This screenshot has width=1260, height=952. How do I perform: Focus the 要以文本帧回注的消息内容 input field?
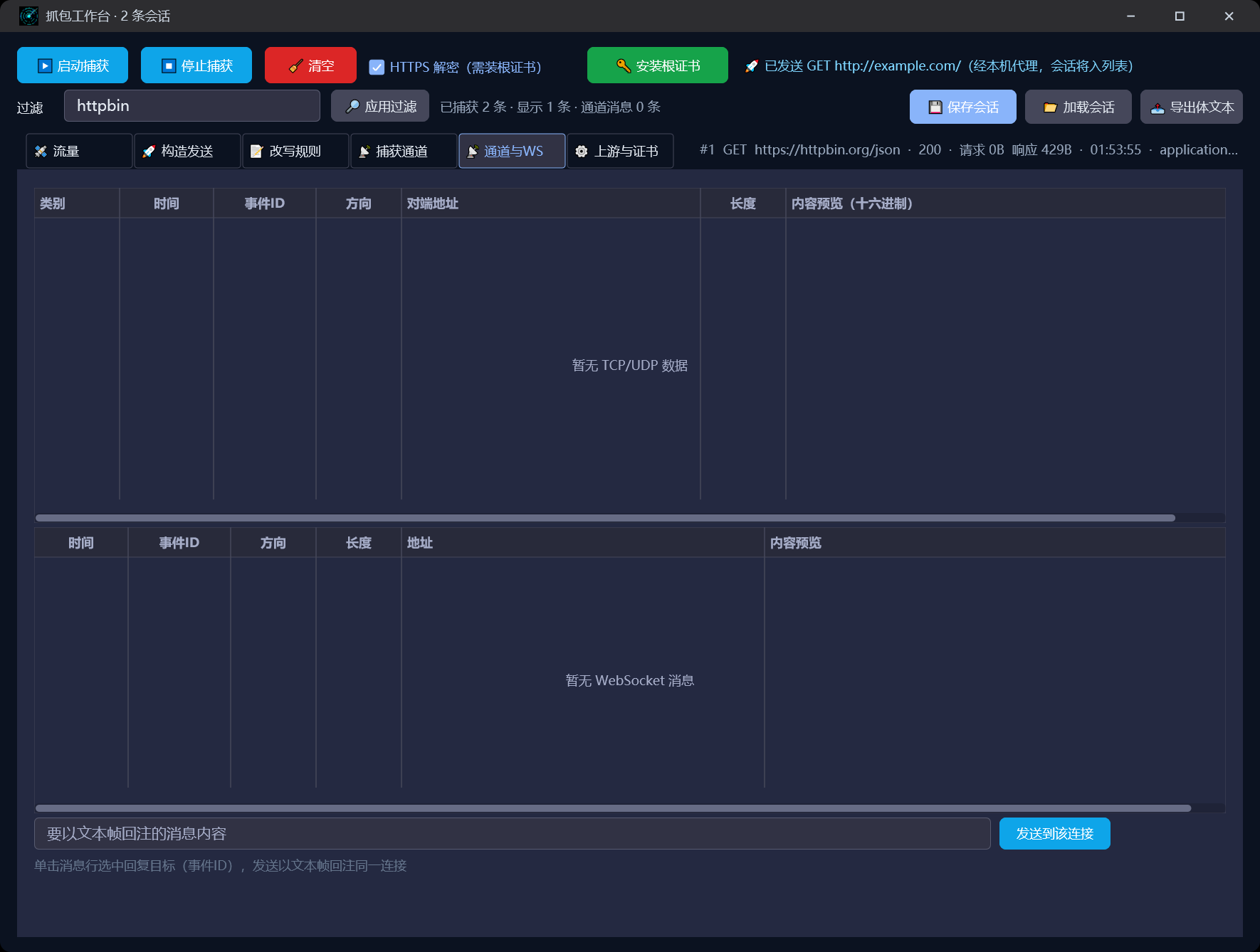point(513,833)
